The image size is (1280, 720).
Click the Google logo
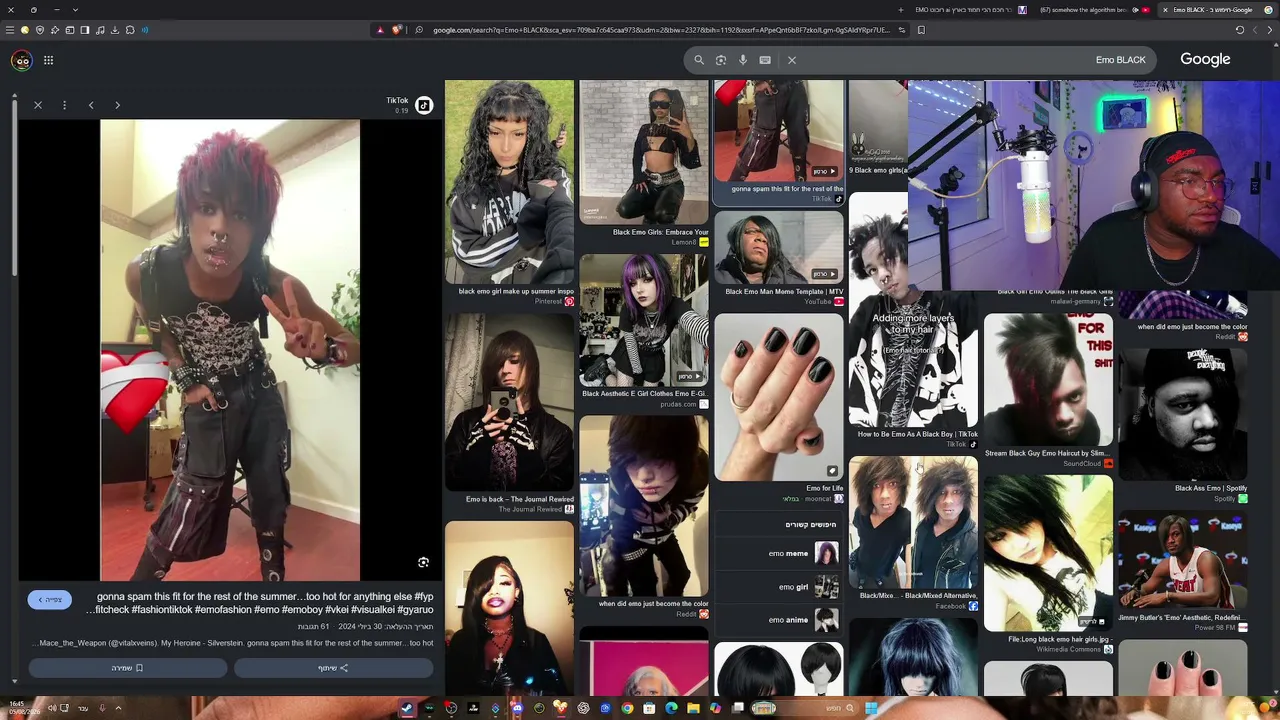(1205, 59)
